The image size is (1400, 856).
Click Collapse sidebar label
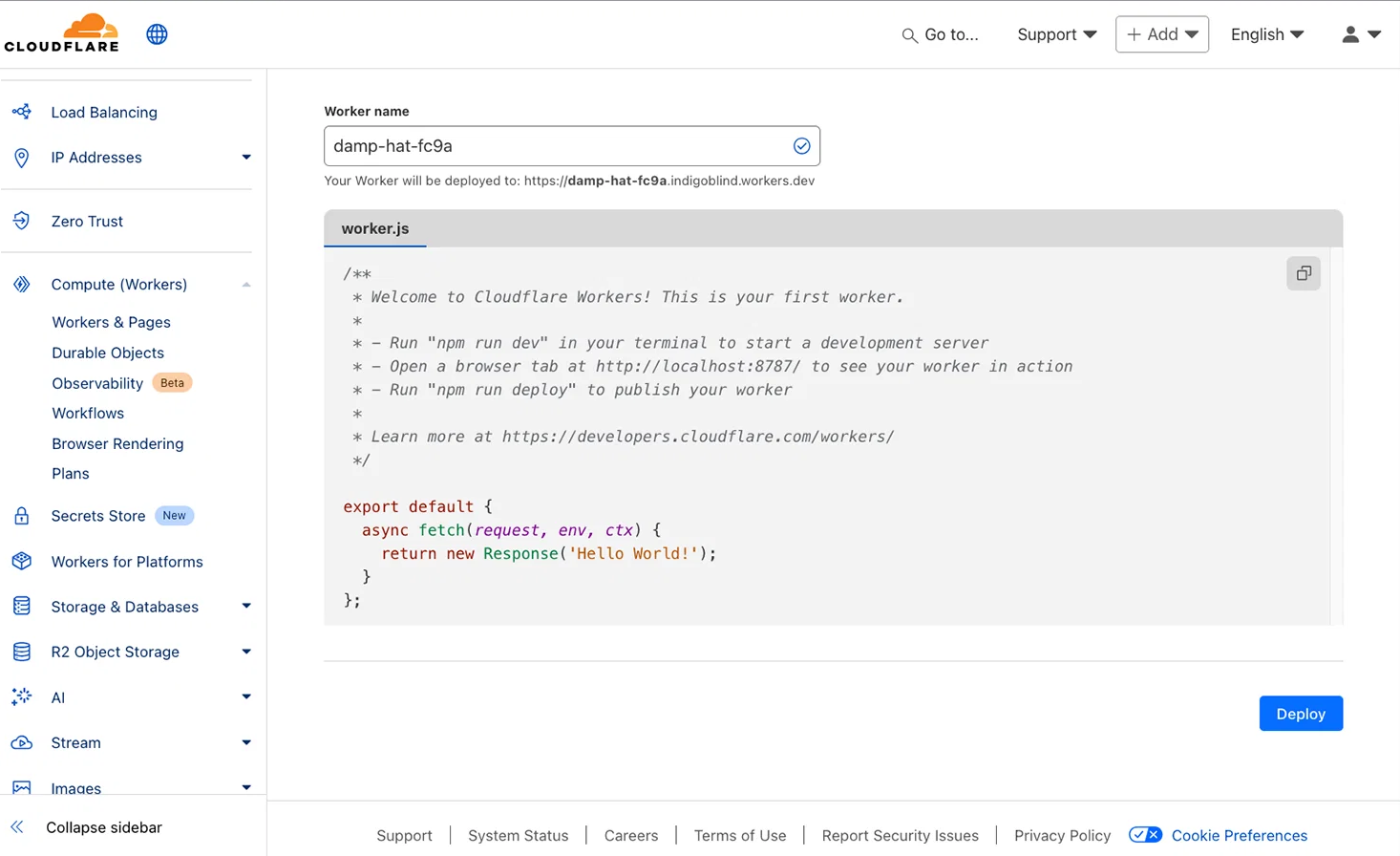click(x=104, y=827)
